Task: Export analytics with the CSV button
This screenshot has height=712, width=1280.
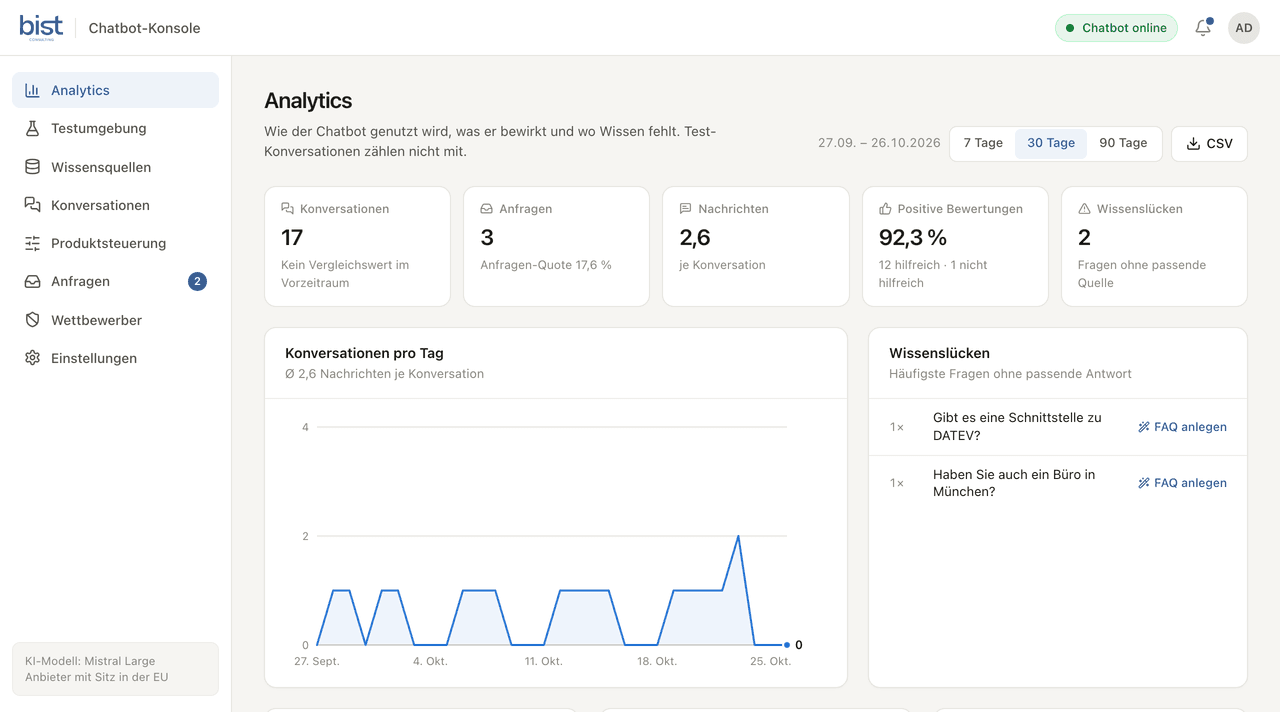Action: click(1209, 143)
